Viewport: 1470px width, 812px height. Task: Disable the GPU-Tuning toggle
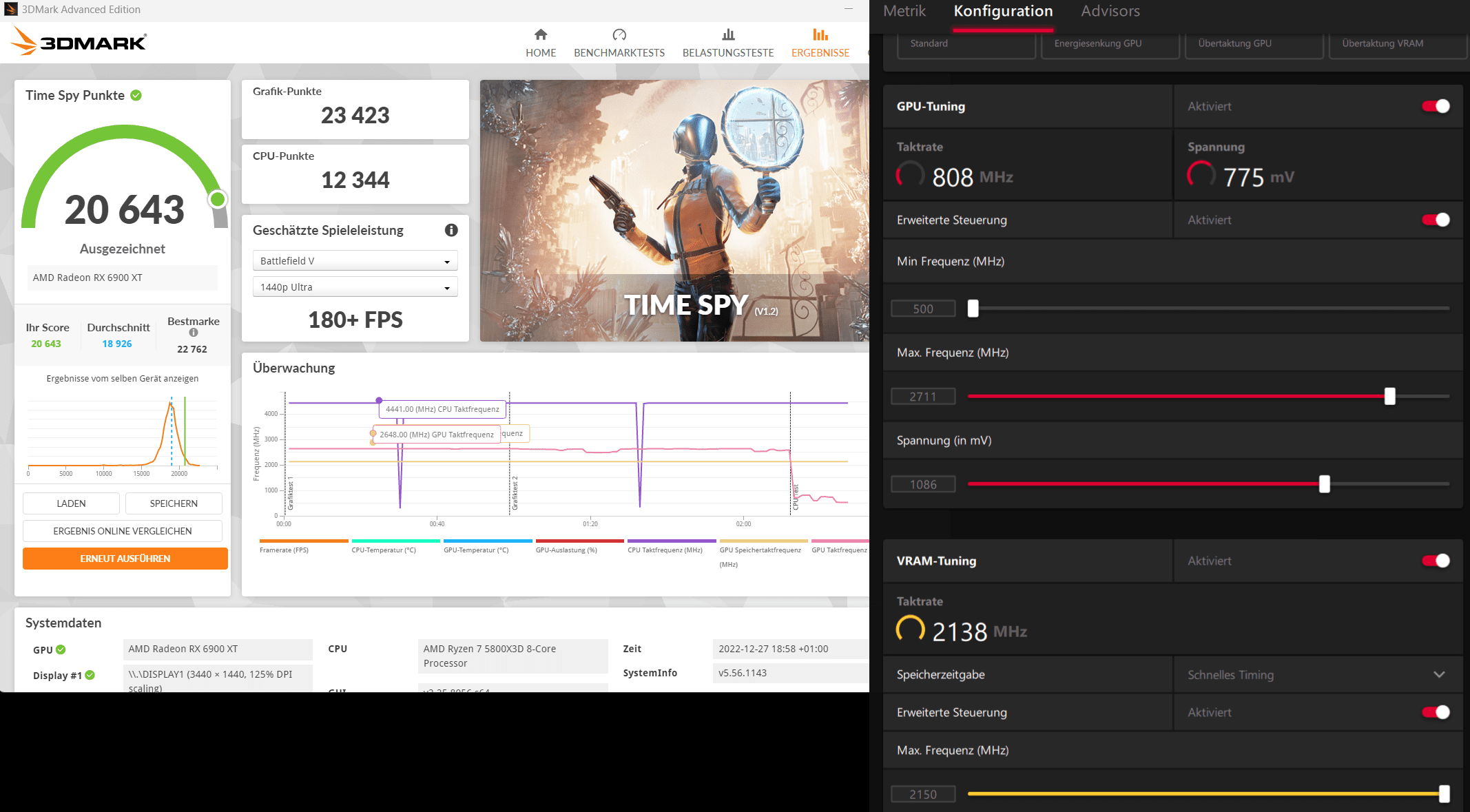[1436, 106]
